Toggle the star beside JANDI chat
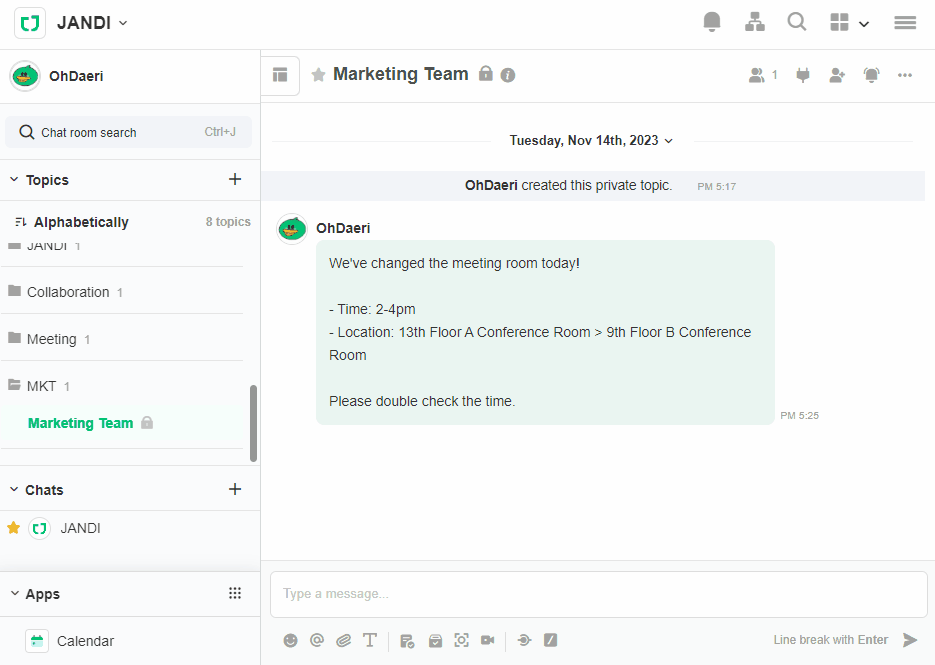This screenshot has width=935, height=665. 14,528
